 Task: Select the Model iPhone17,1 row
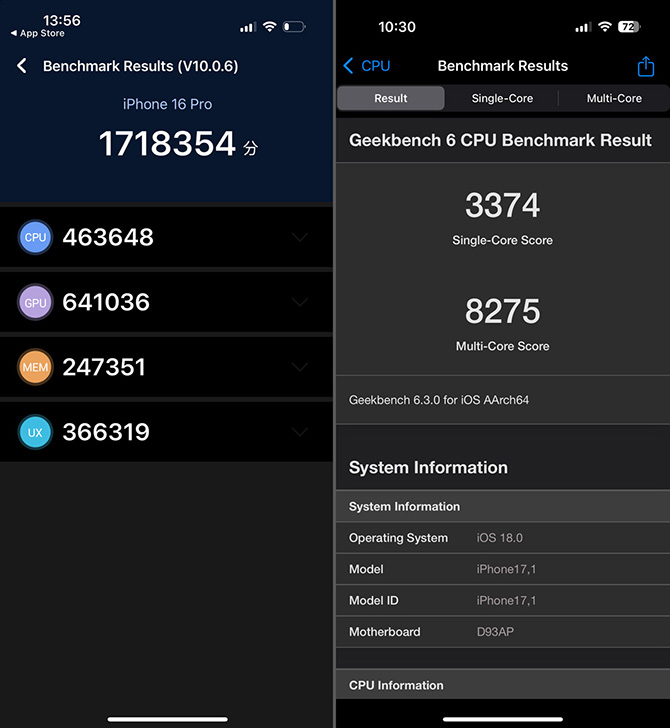[503, 569]
